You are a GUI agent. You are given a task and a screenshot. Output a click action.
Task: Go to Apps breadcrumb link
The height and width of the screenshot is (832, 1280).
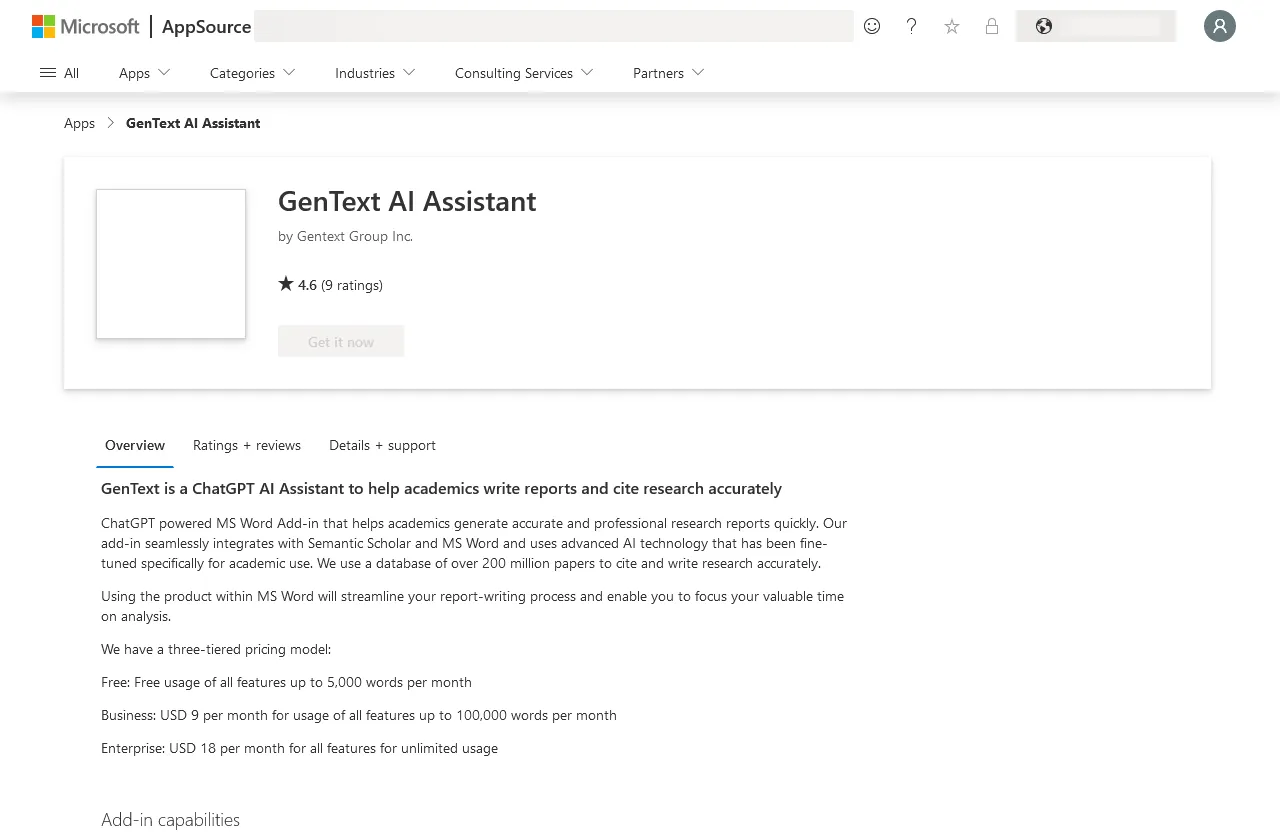pyautogui.click(x=79, y=123)
